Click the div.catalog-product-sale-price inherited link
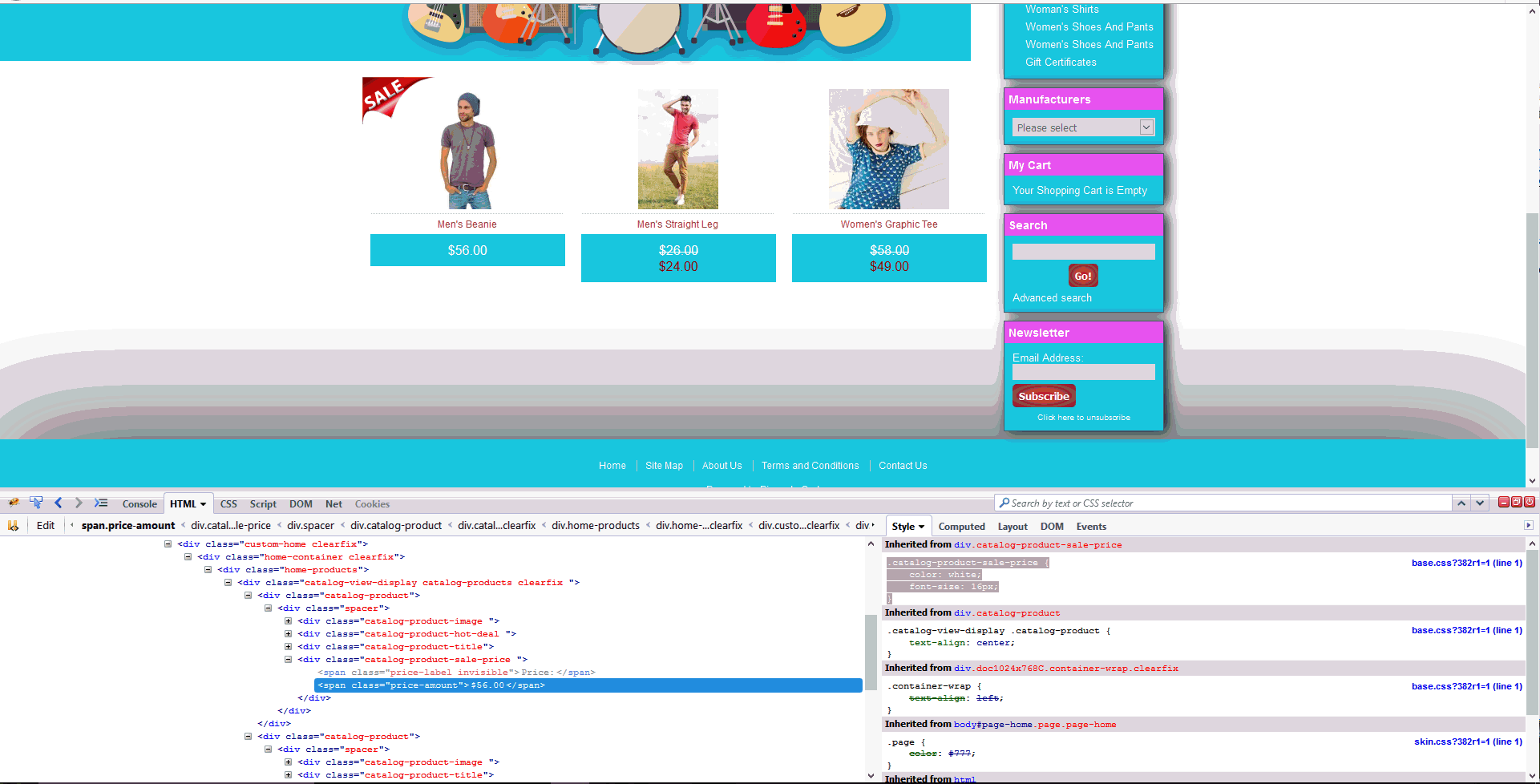Image resolution: width=1540 pixels, height=784 pixels. 1038,545
